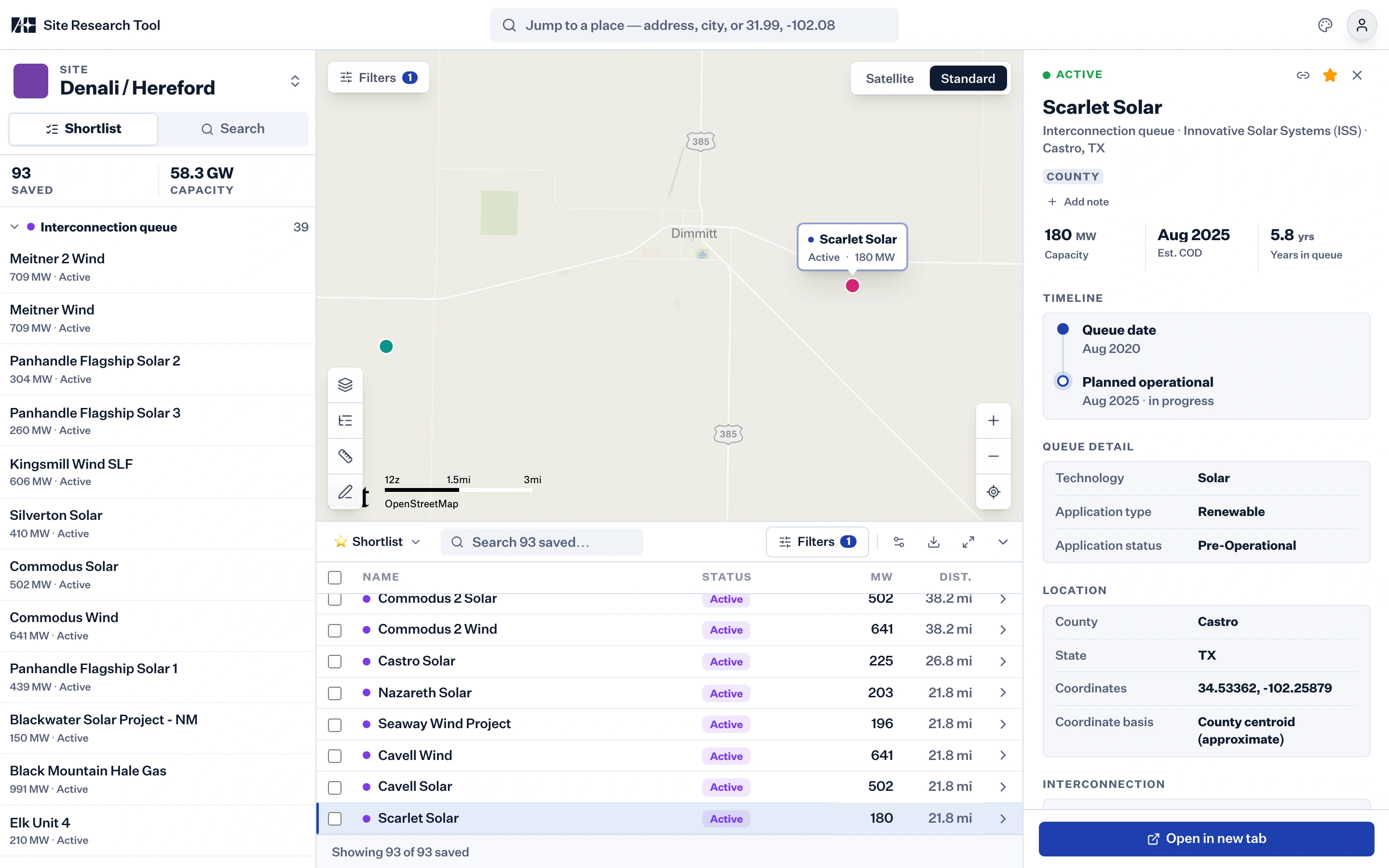Open map Filters button
Screen dimensions: 1389x868
click(x=378, y=78)
